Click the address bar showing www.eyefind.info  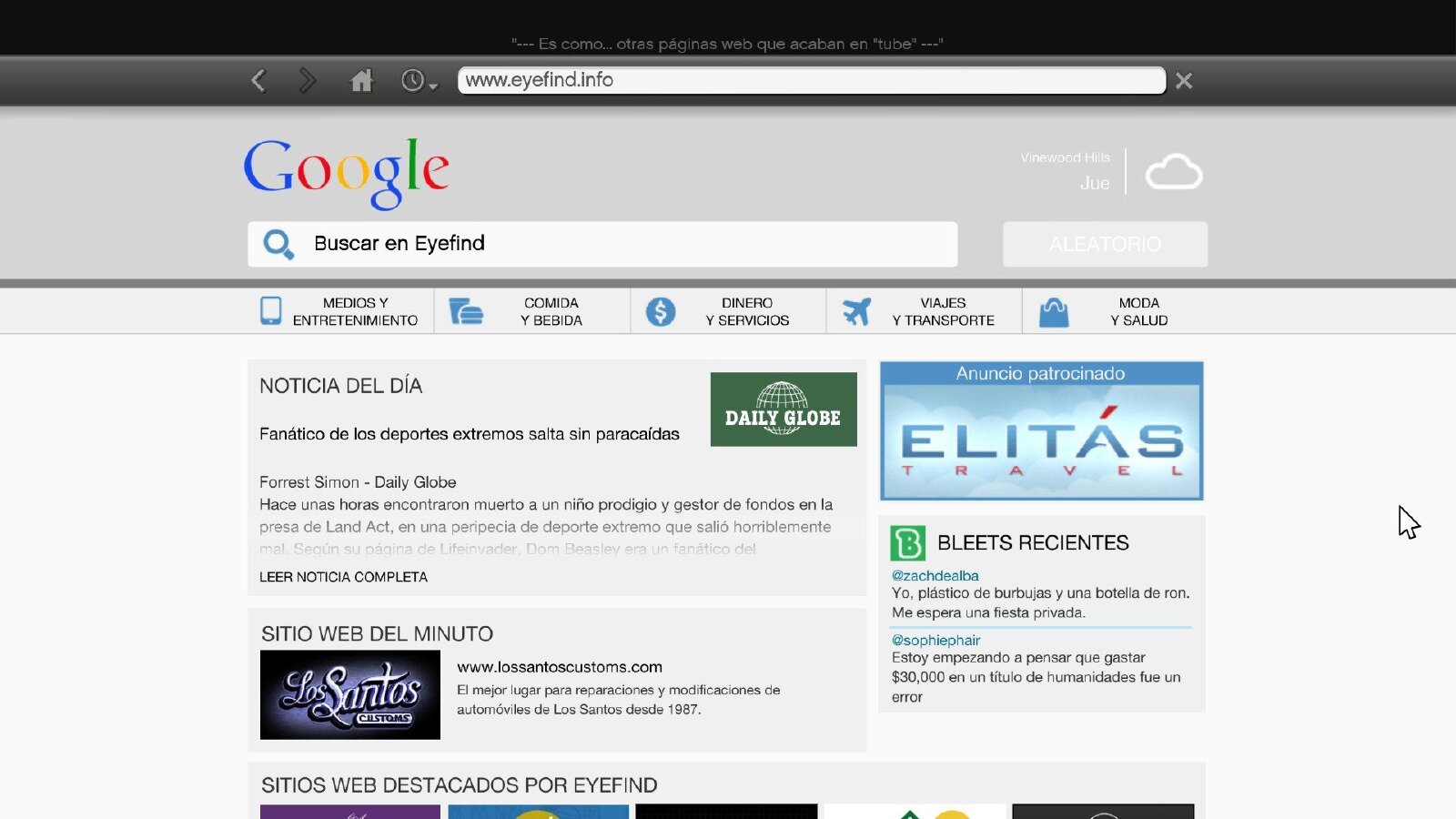pyautogui.click(x=810, y=80)
